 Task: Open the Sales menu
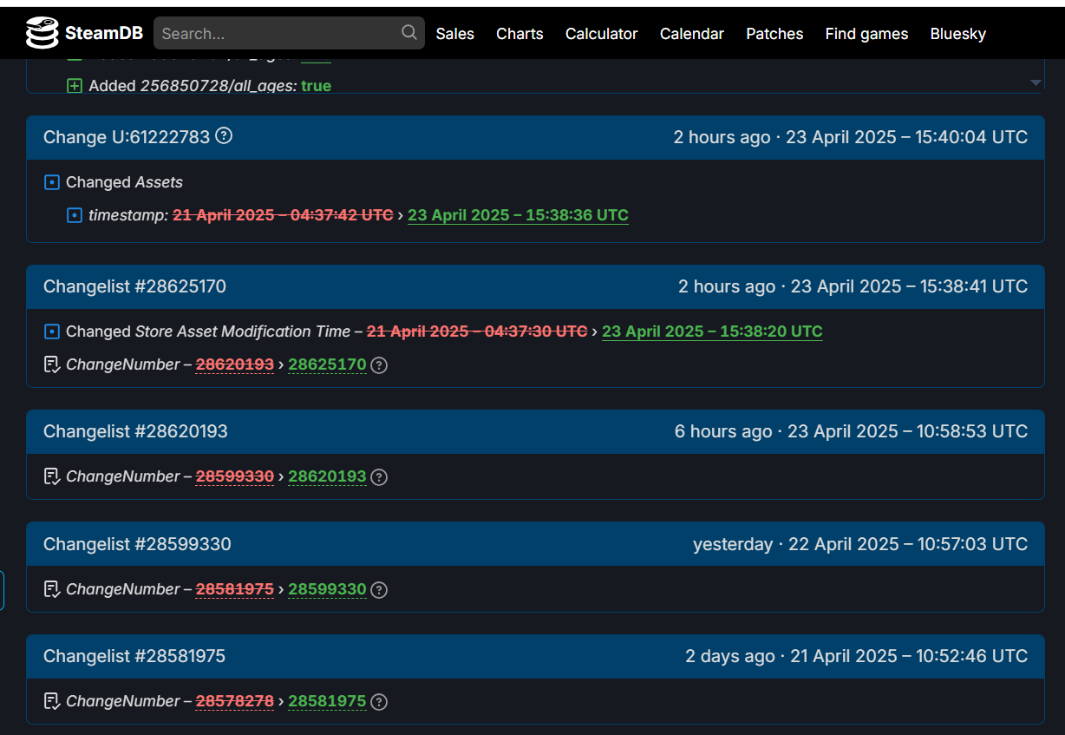pos(455,34)
